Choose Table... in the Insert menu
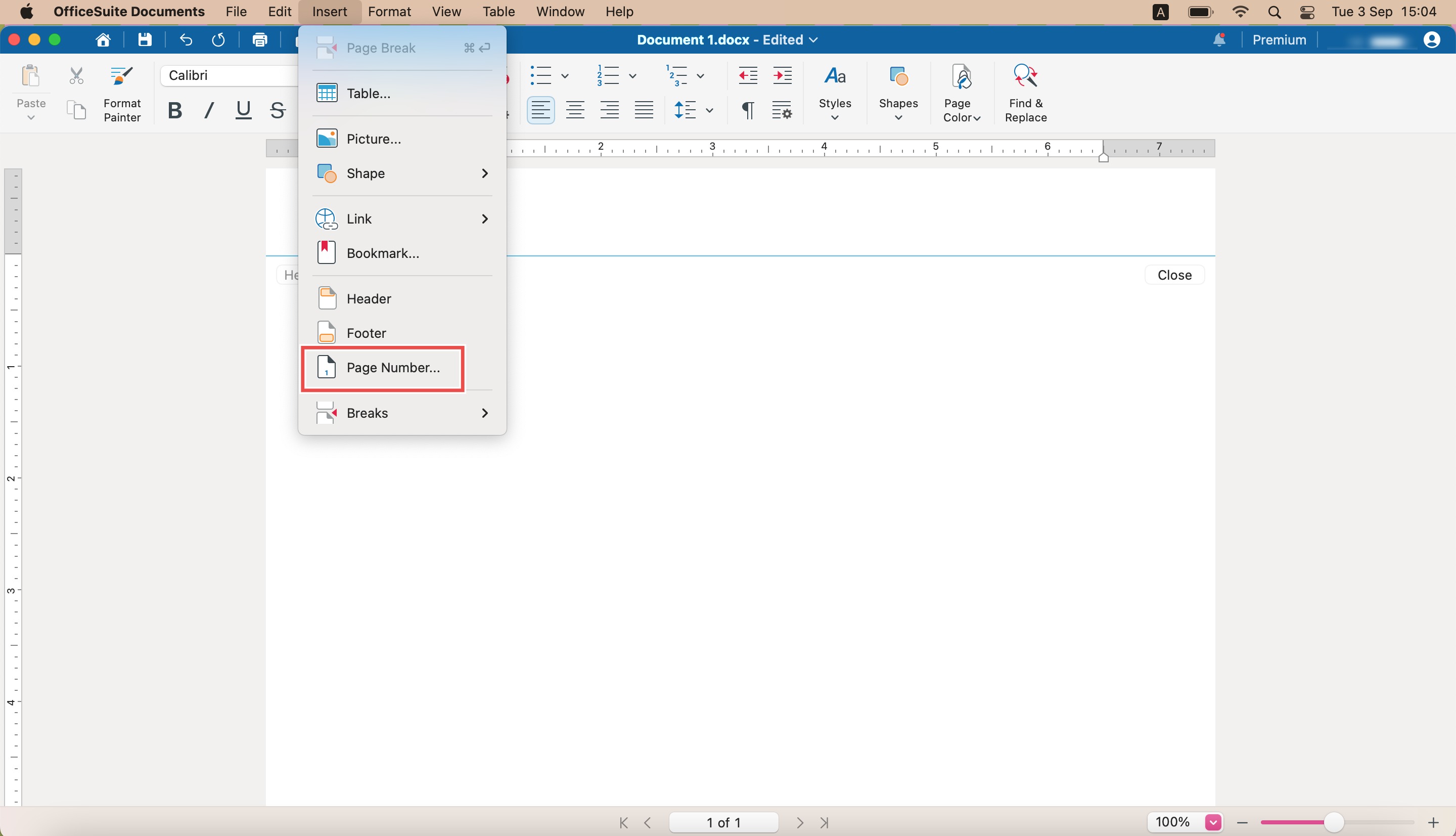1456x836 pixels. click(402, 94)
